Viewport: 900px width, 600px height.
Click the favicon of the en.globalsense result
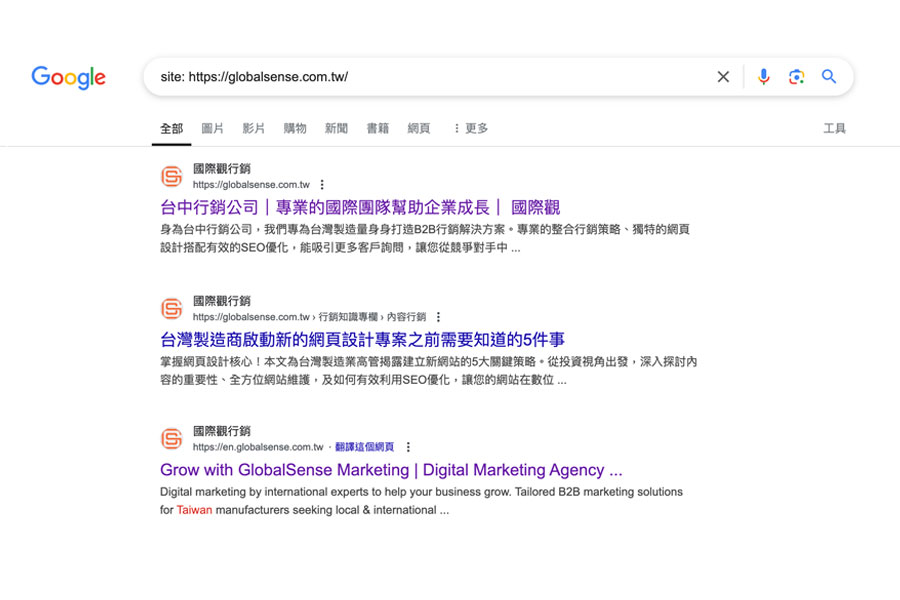coord(171,439)
